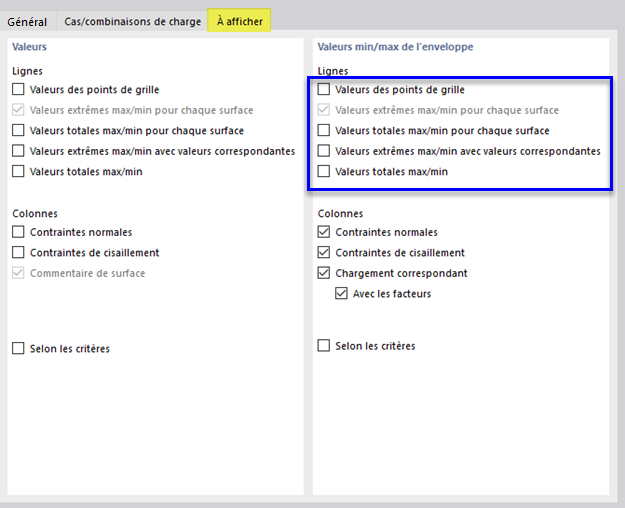Disable Chargement correspondant checkbox
Image resolution: width=625 pixels, height=508 pixels.
(x=324, y=273)
